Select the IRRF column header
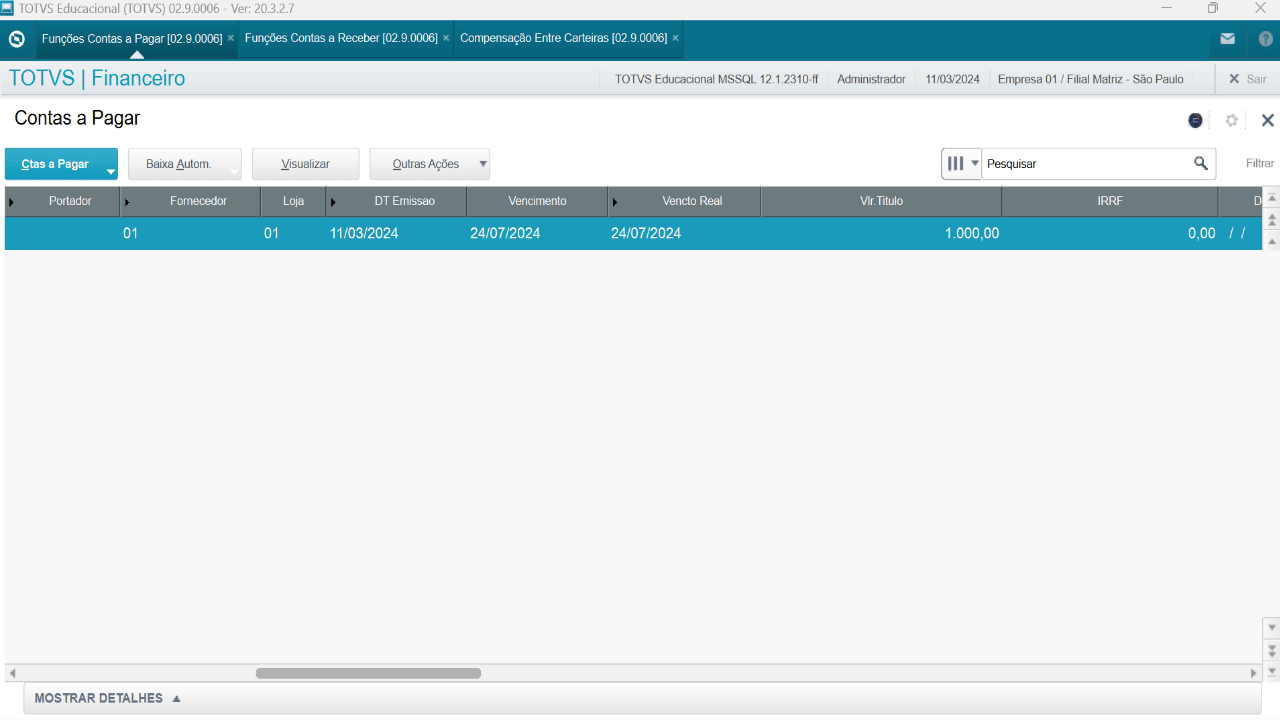The width and height of the screenshot is (1280, 720). (x=1110, y=201)
